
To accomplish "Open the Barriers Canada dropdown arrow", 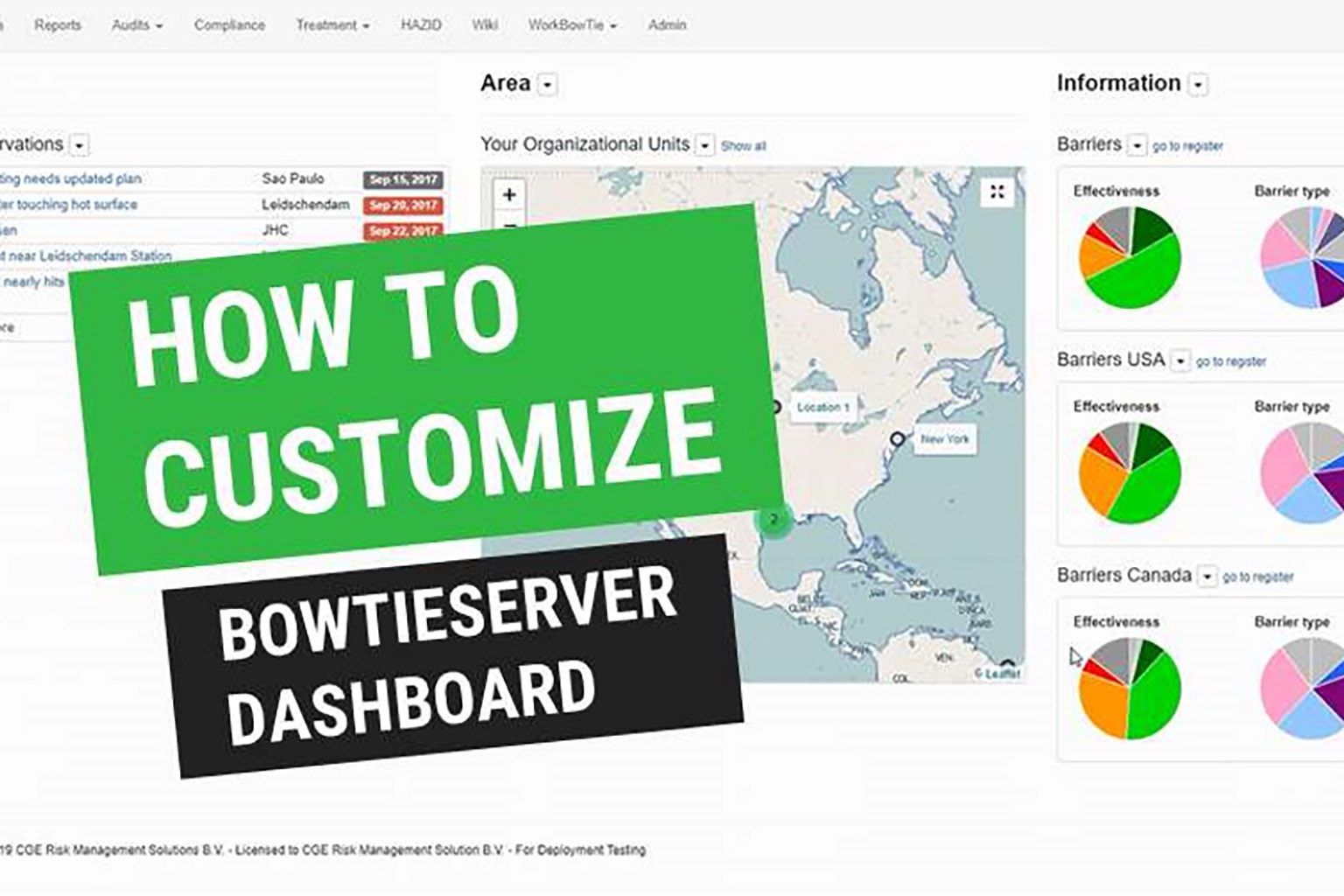I will (x=1207, y=577).
